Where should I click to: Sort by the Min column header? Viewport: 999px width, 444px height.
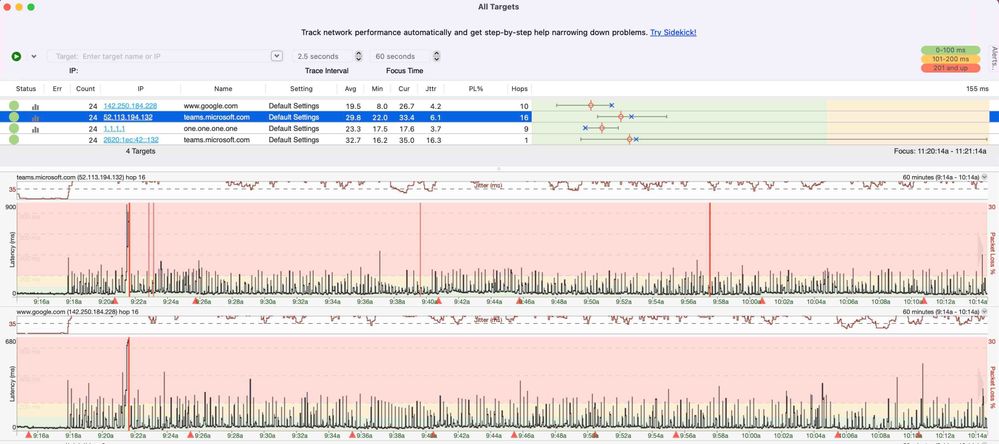pyautogui.click(x=378, y=89)
